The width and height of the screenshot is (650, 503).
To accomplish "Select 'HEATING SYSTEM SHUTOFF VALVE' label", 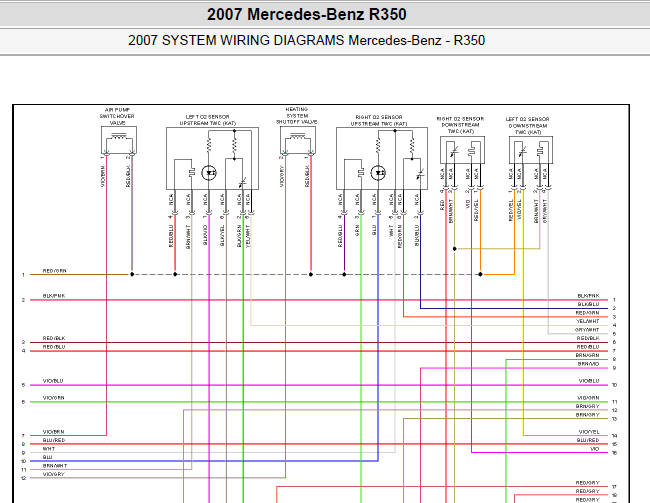I will pyautogui.click(x=297, y=116).
